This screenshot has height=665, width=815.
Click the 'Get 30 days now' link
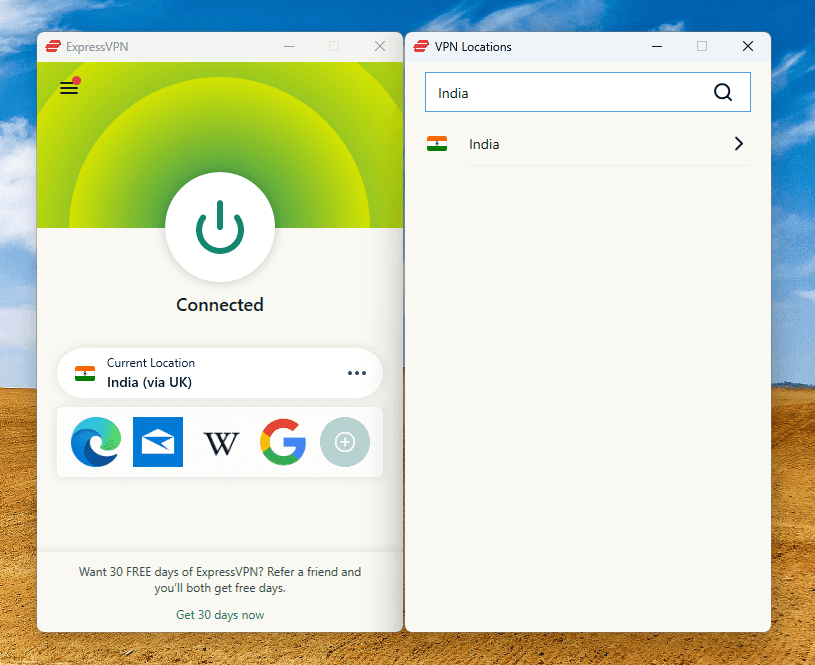(220, 615)
